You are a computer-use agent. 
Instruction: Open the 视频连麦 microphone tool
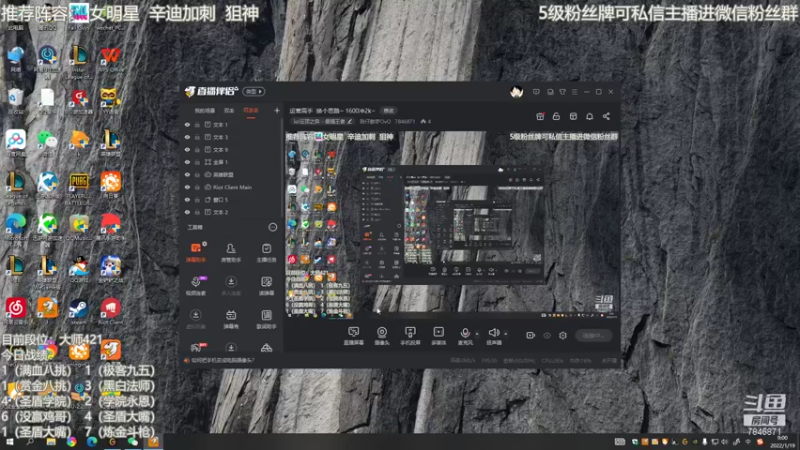click(x=196, y=285)
